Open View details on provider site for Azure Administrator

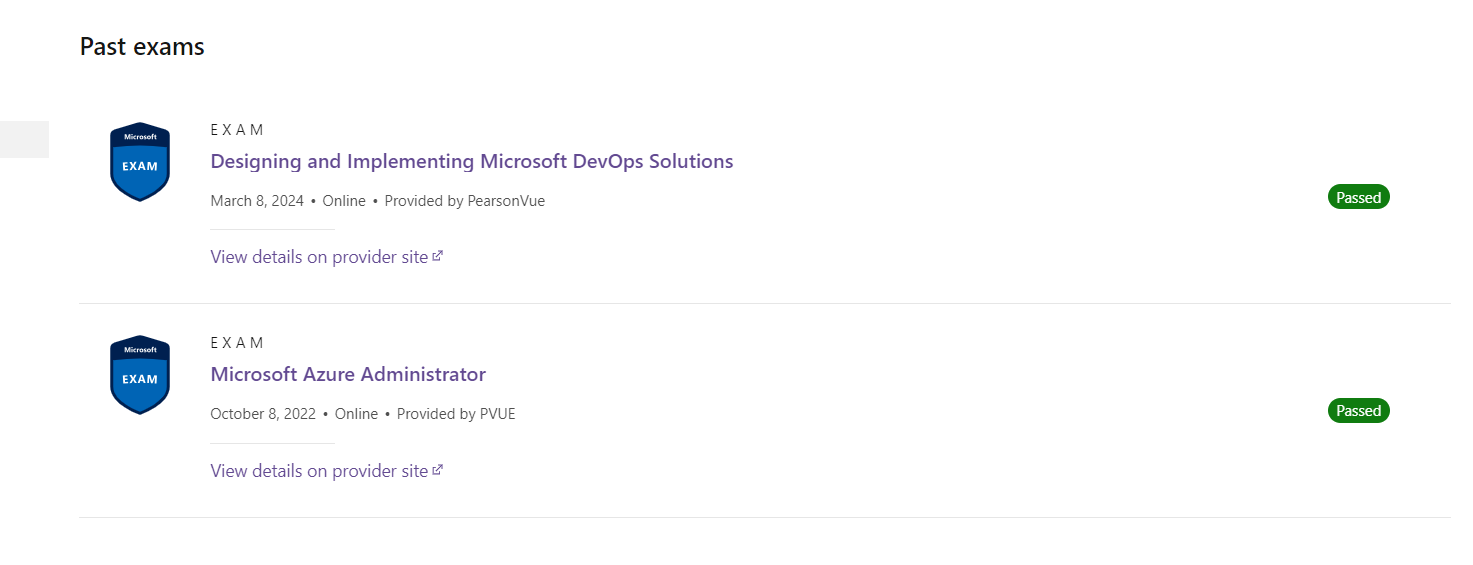[326, 471]
